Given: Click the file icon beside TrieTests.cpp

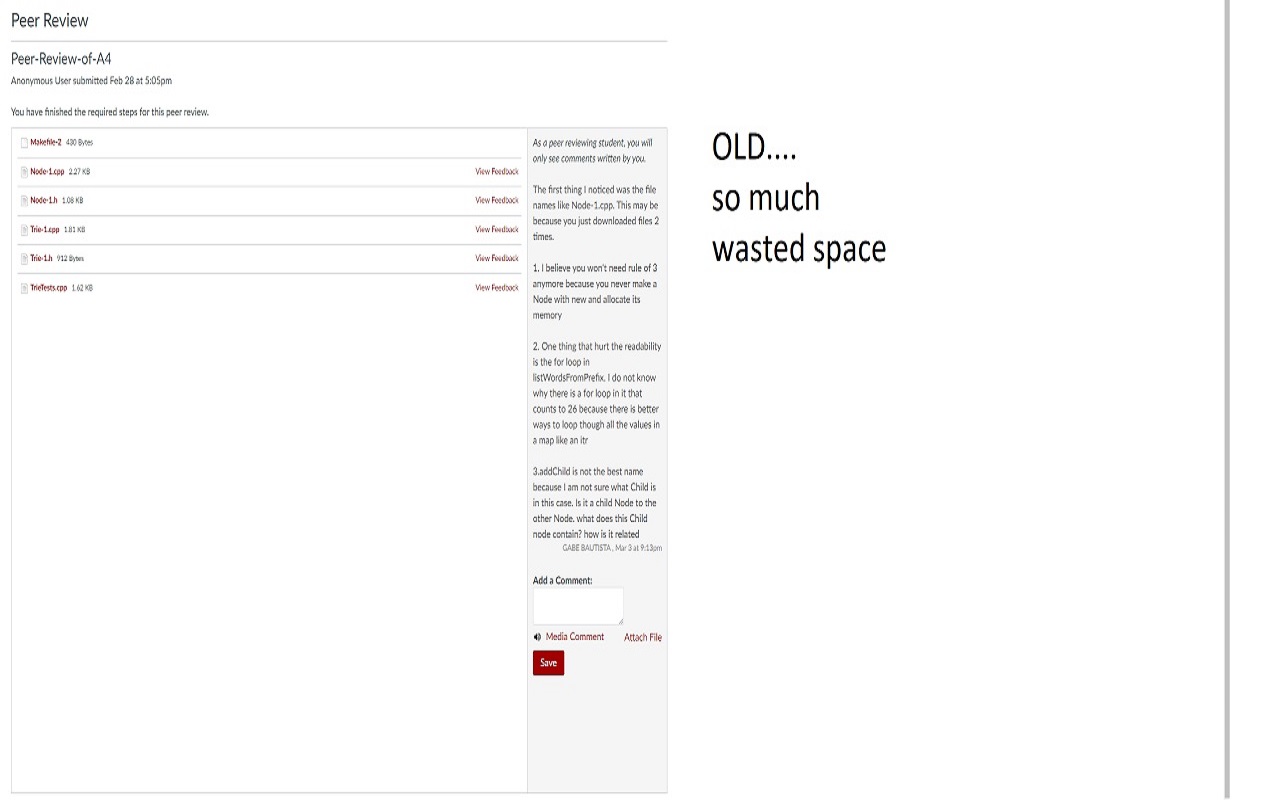Looking at the screenshot, I should 24,288.
